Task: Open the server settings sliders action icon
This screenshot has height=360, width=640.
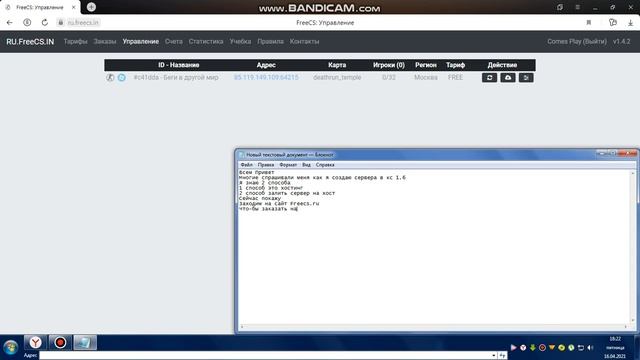Action: click(526, 78)
